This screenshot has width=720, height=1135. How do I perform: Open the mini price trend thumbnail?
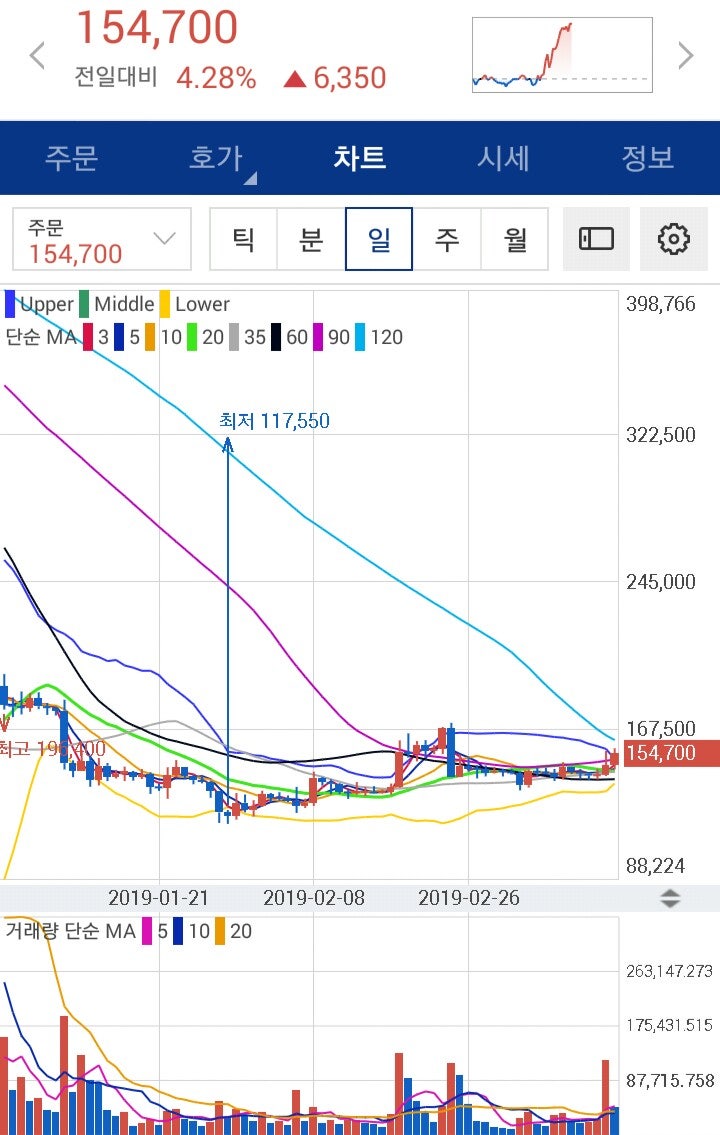pos(562,55)
